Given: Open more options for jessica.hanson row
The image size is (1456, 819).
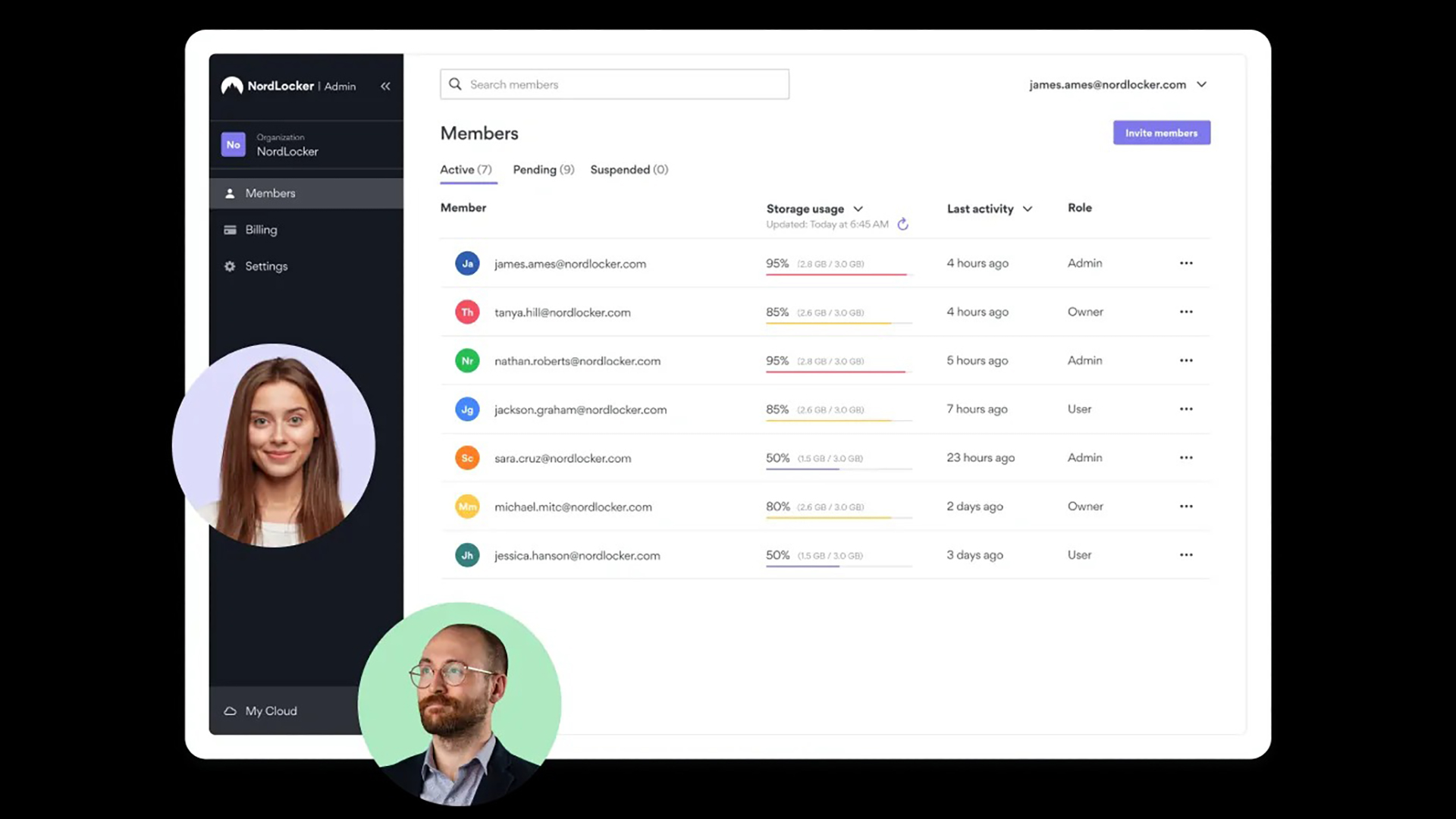Looking at the screenshot, I should pos(1186,554).
